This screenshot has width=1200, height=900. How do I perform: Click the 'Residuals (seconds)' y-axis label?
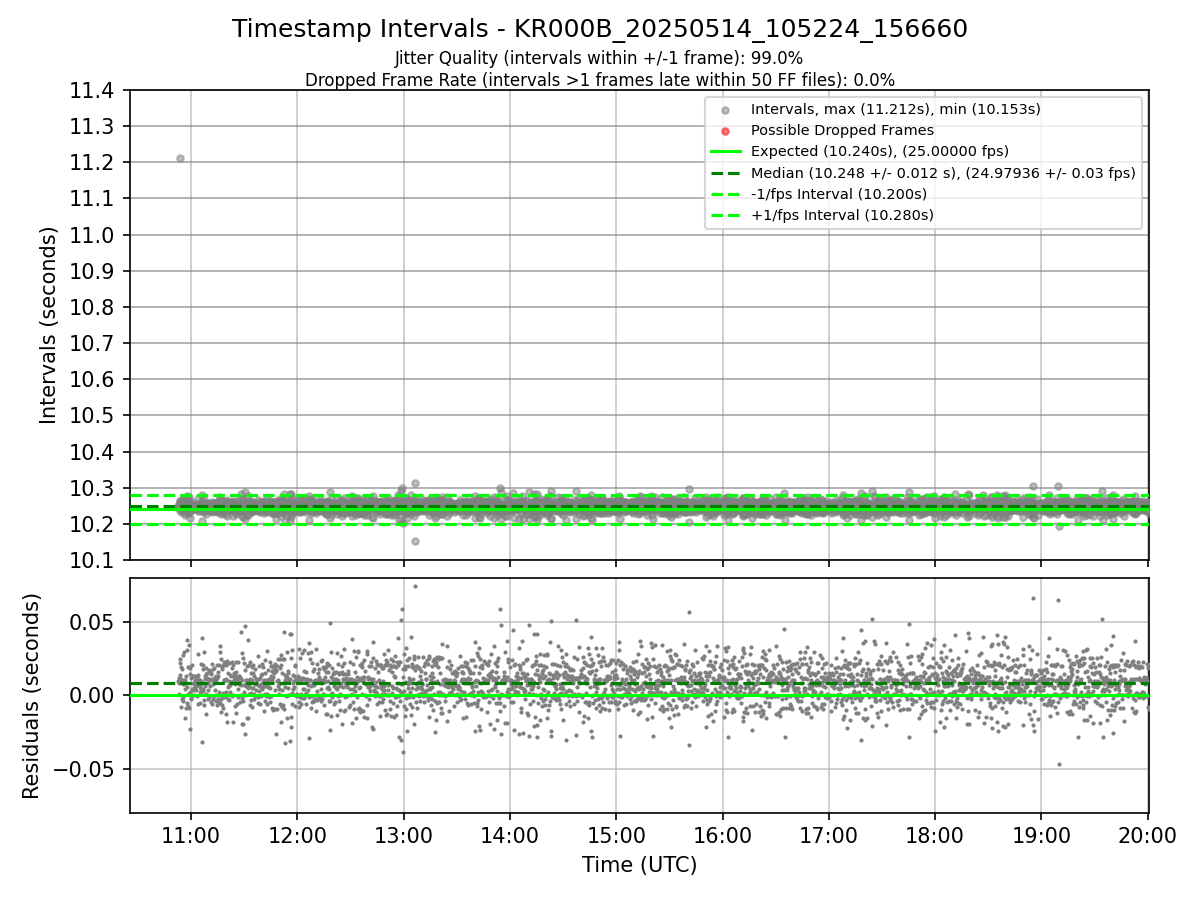(32, 696)
